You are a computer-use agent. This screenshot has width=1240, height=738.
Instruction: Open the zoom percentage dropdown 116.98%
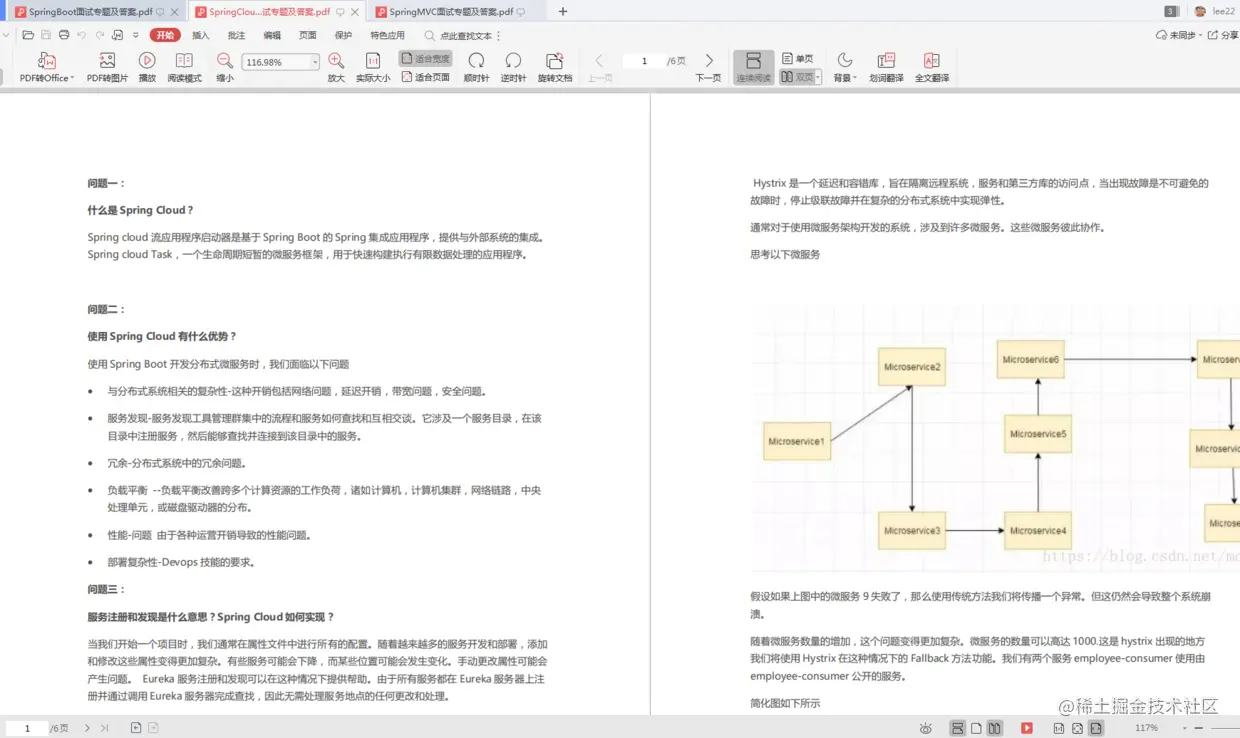coord(315,62)
